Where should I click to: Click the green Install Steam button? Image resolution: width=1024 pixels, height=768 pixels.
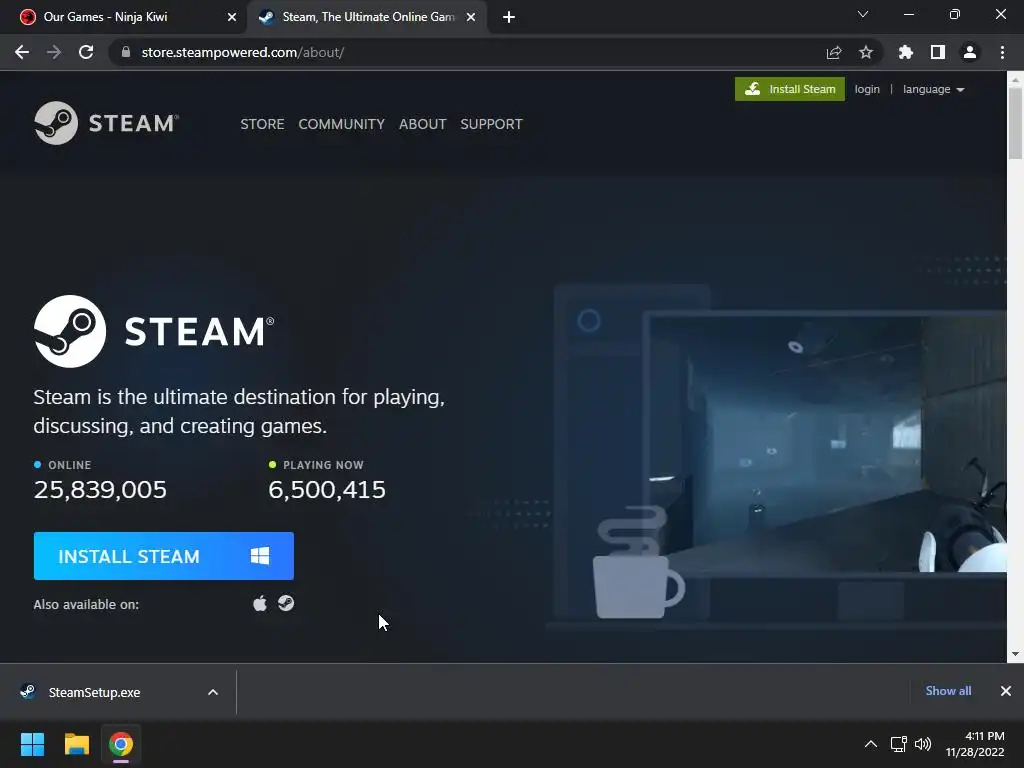pyautogui.click(x=790, y=89)
